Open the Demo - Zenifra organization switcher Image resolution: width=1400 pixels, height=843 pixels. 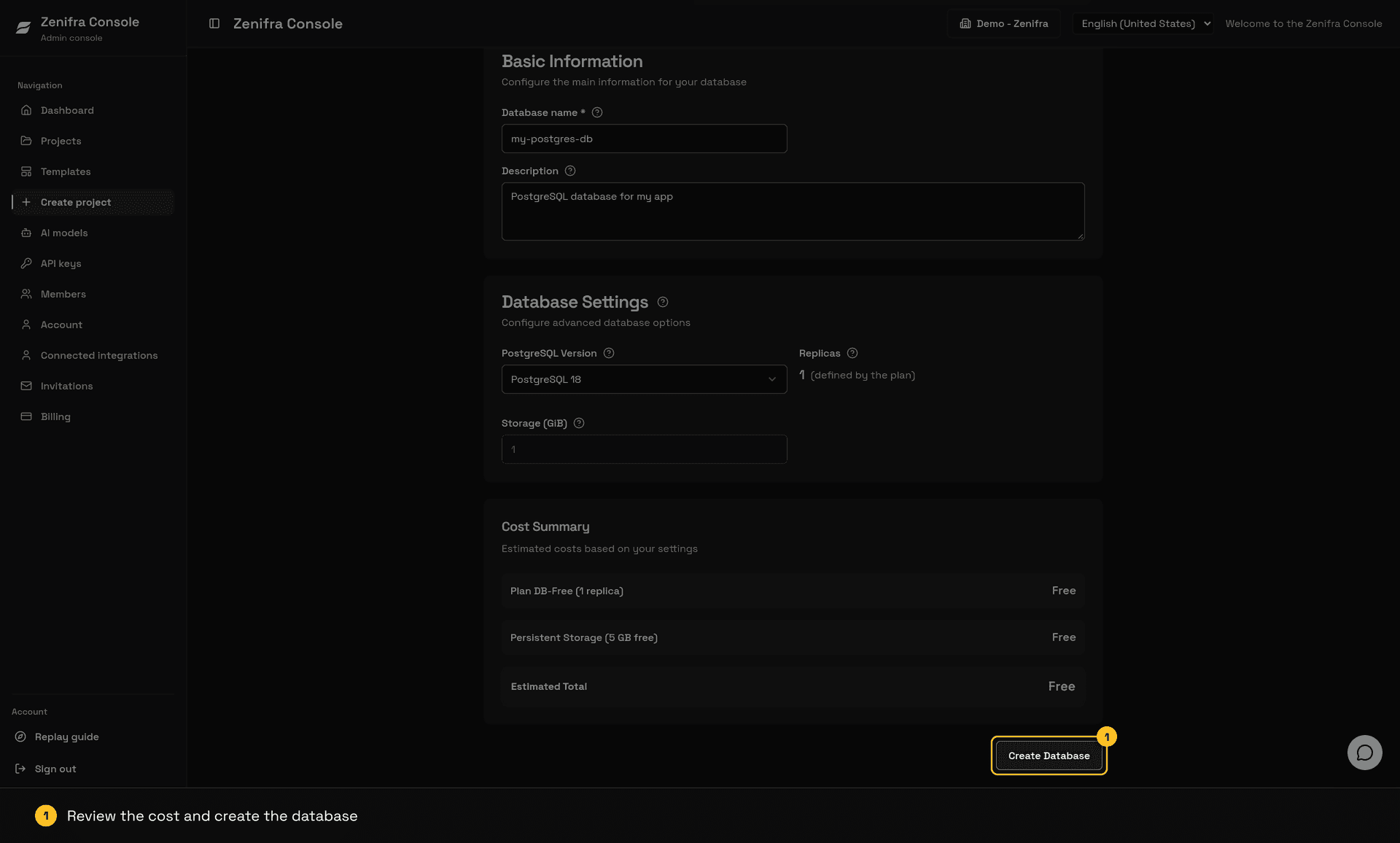(1003, 23)
